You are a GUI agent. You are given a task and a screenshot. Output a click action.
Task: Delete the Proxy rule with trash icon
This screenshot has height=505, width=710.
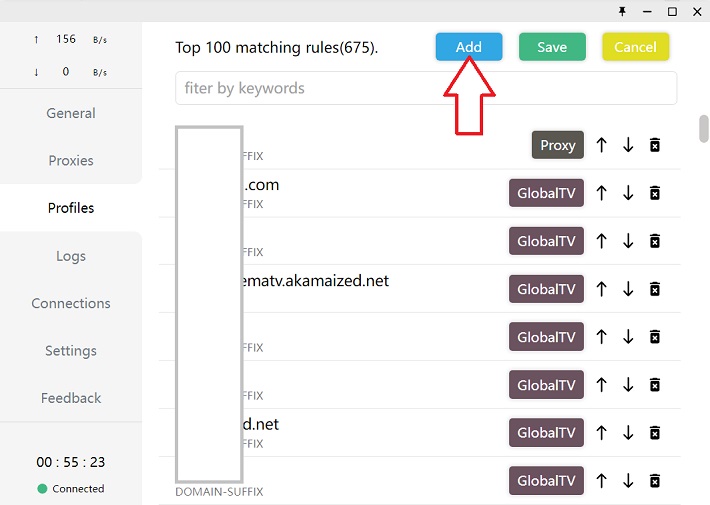pos(655,145)
